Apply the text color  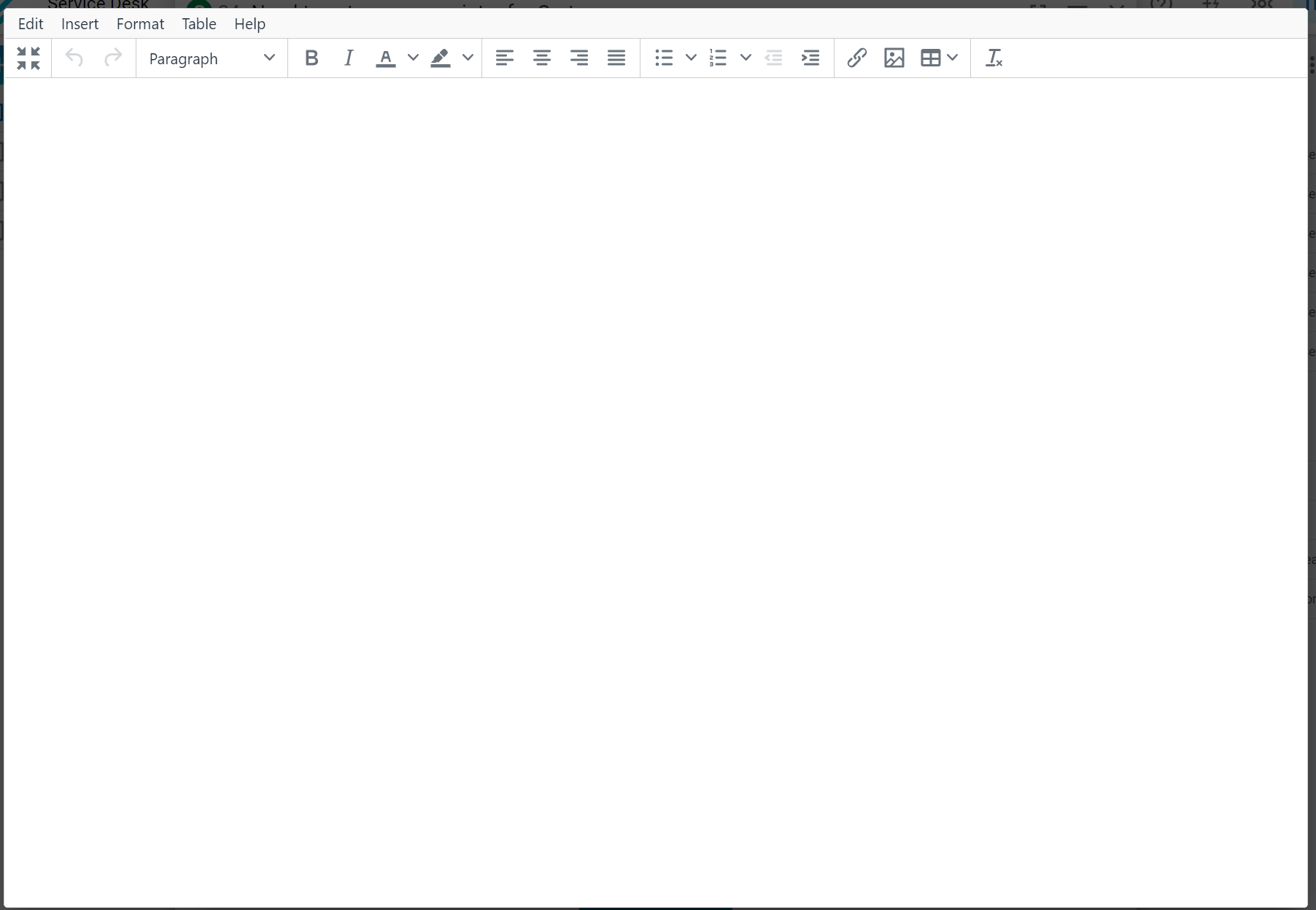(x=386, y=58)
